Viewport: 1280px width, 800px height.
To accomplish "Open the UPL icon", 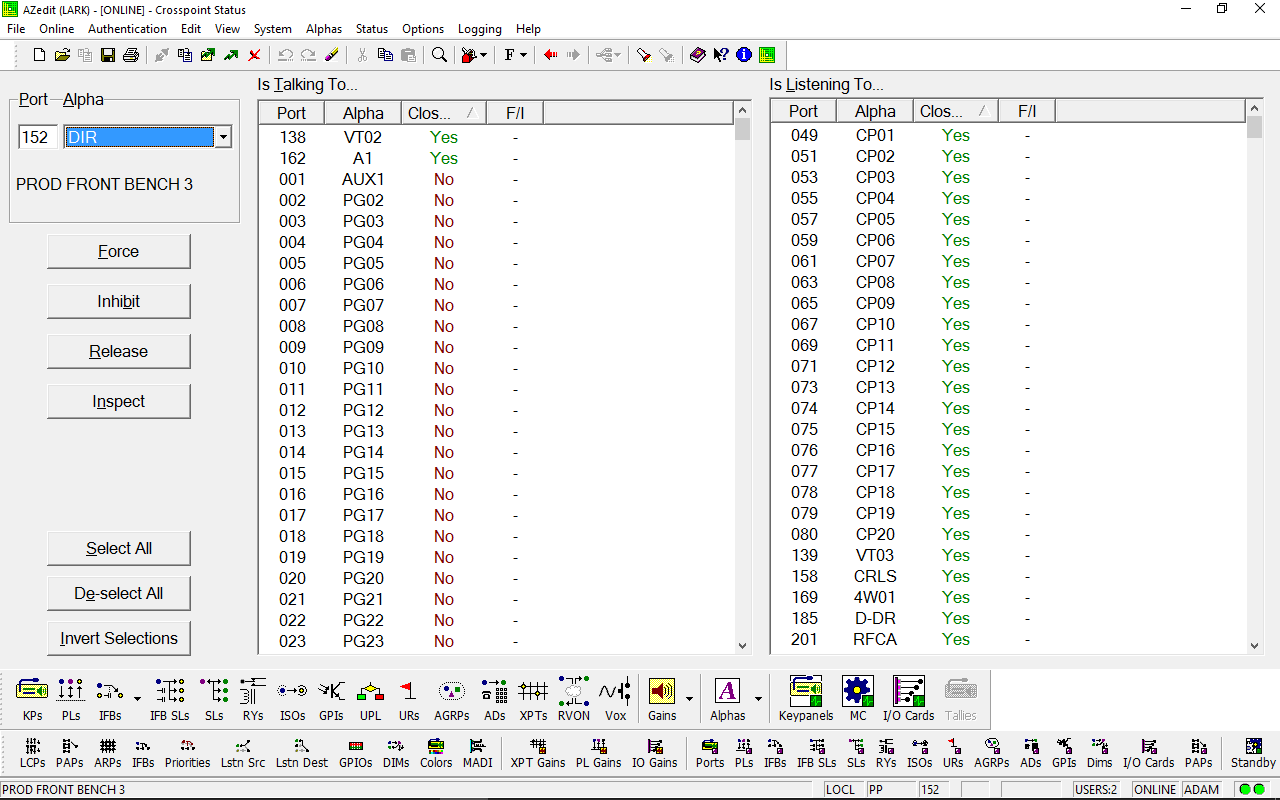I will pos(371,699).
